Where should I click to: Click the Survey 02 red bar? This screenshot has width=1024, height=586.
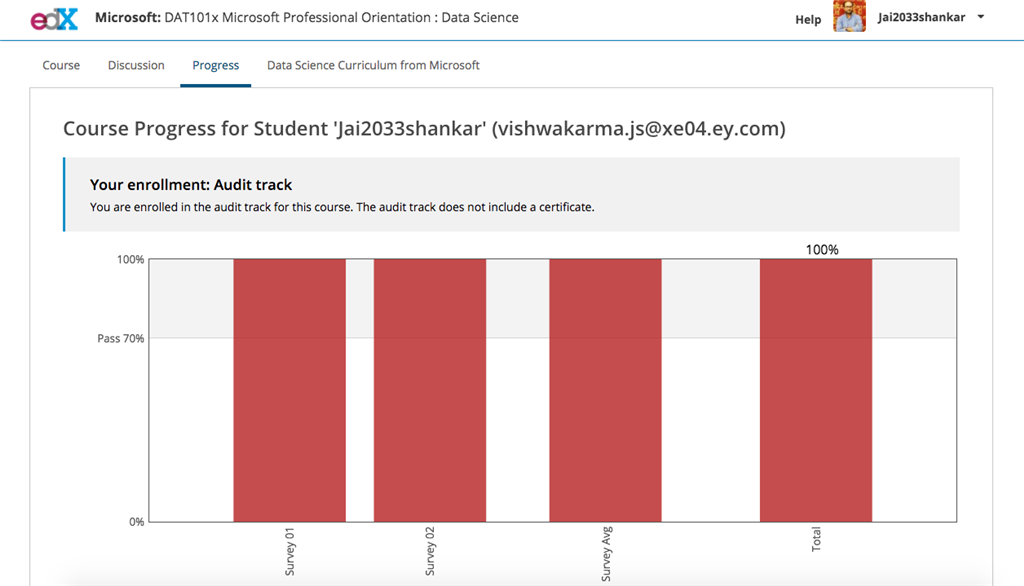pyautogui.click(x=430, y=390)
